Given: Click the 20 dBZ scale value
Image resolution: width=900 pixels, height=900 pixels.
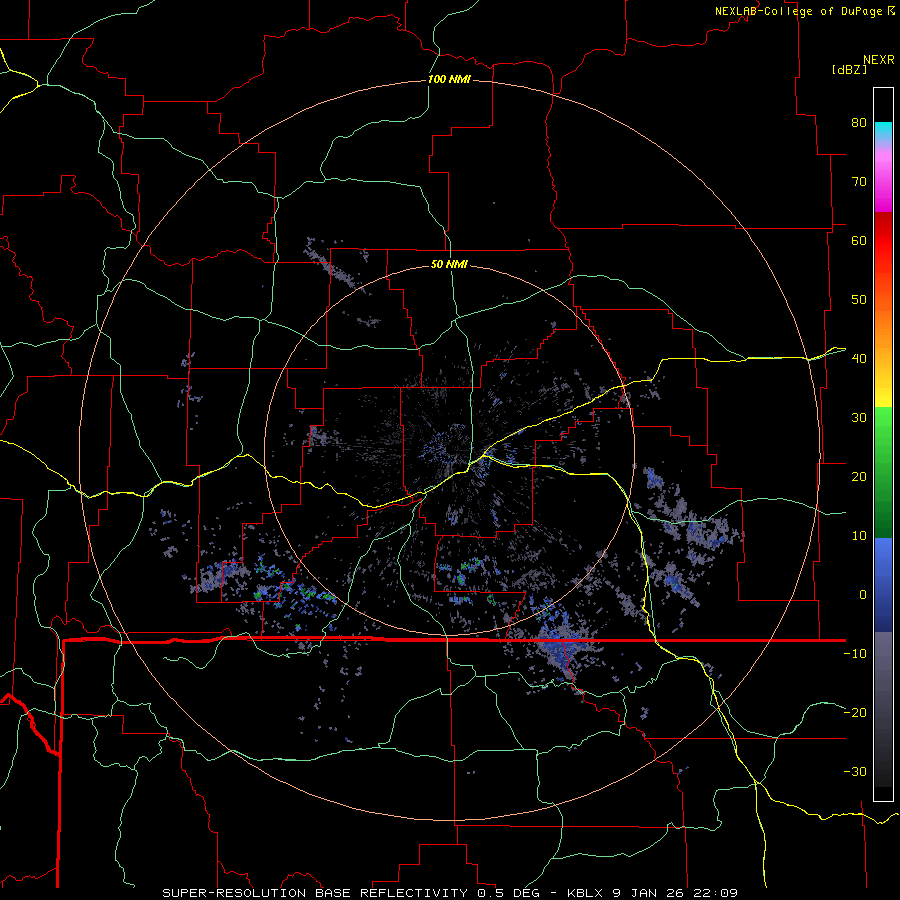Looking at the screenshot, I should [x=859, y=476].
